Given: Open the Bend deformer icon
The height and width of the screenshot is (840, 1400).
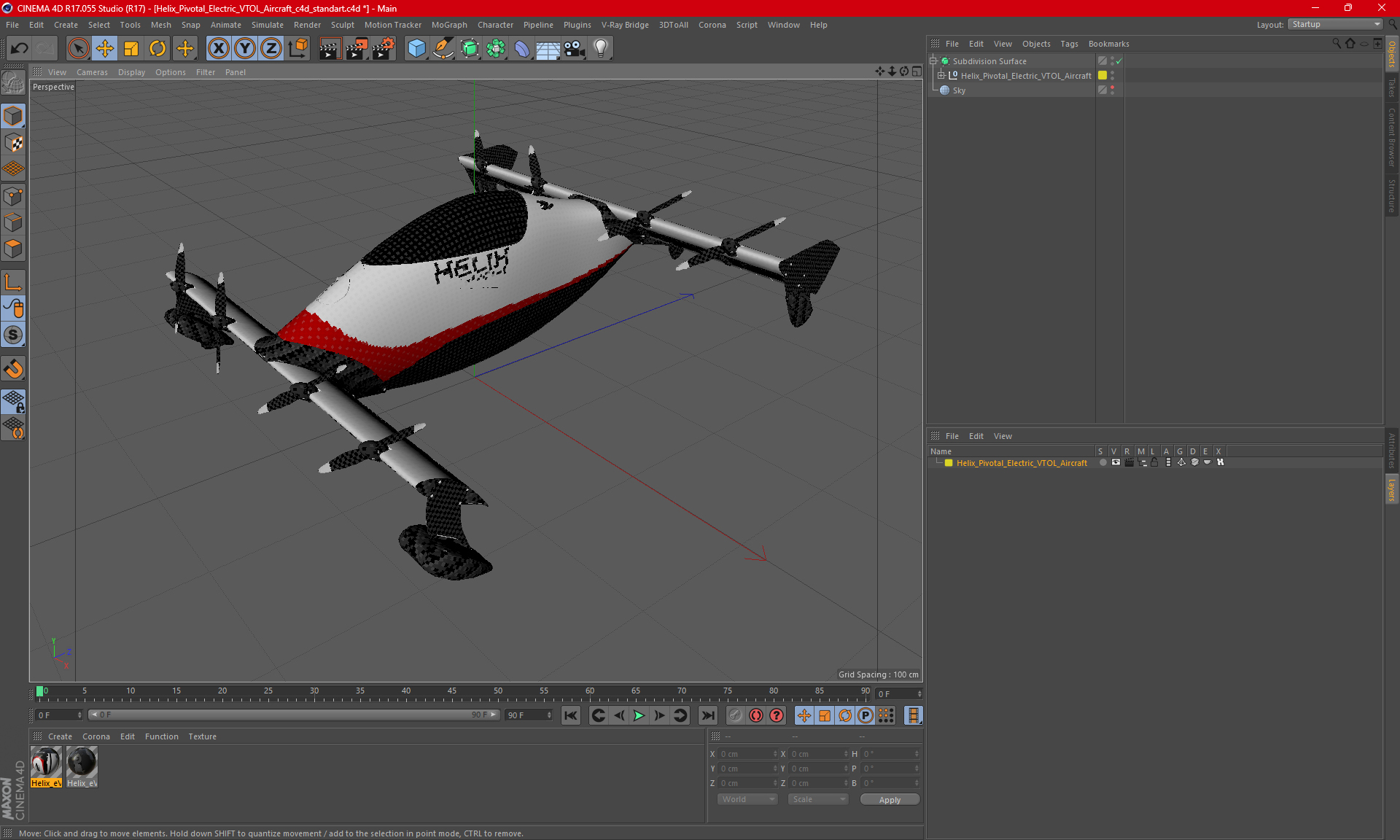Looking at the screenshot, I should point(522,49).
